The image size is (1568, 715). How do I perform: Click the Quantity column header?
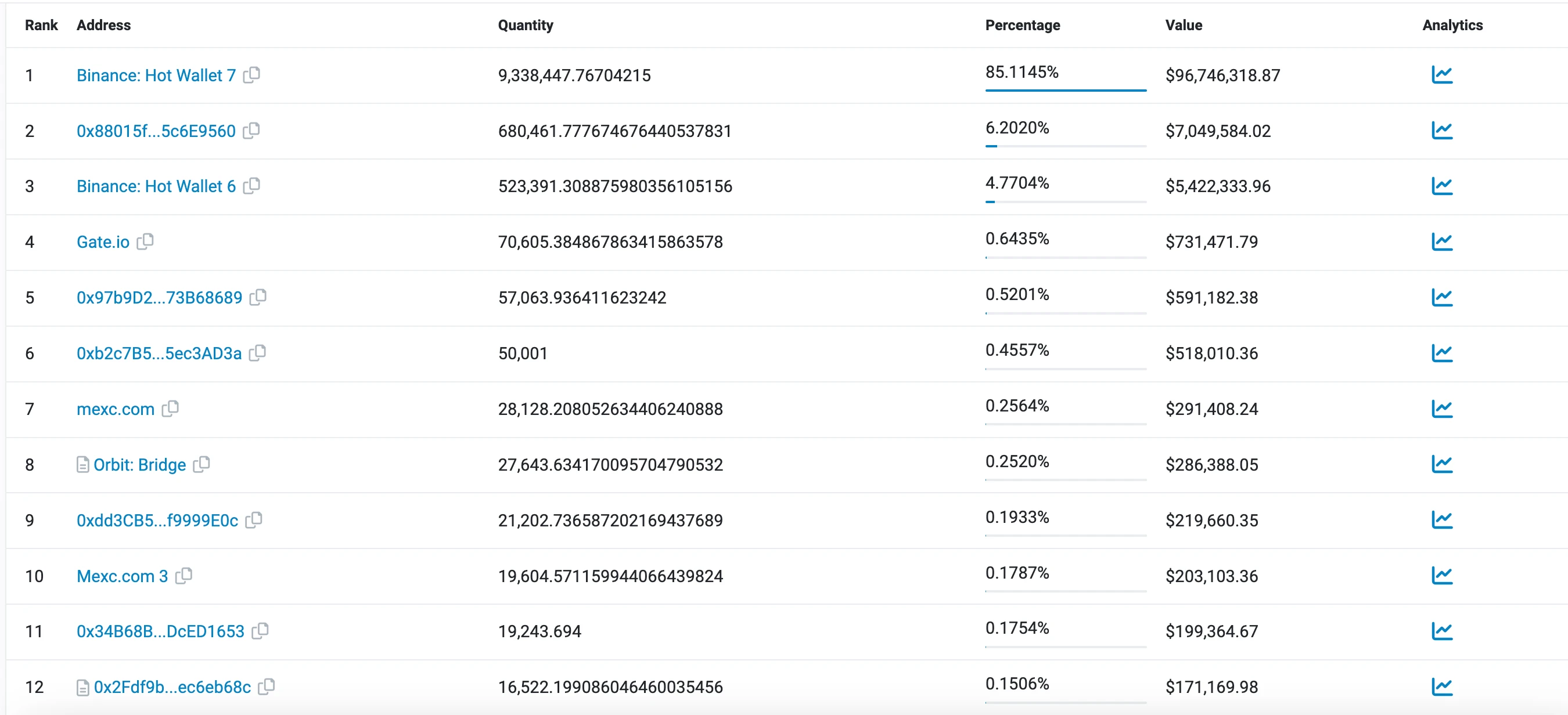(526, 25)
